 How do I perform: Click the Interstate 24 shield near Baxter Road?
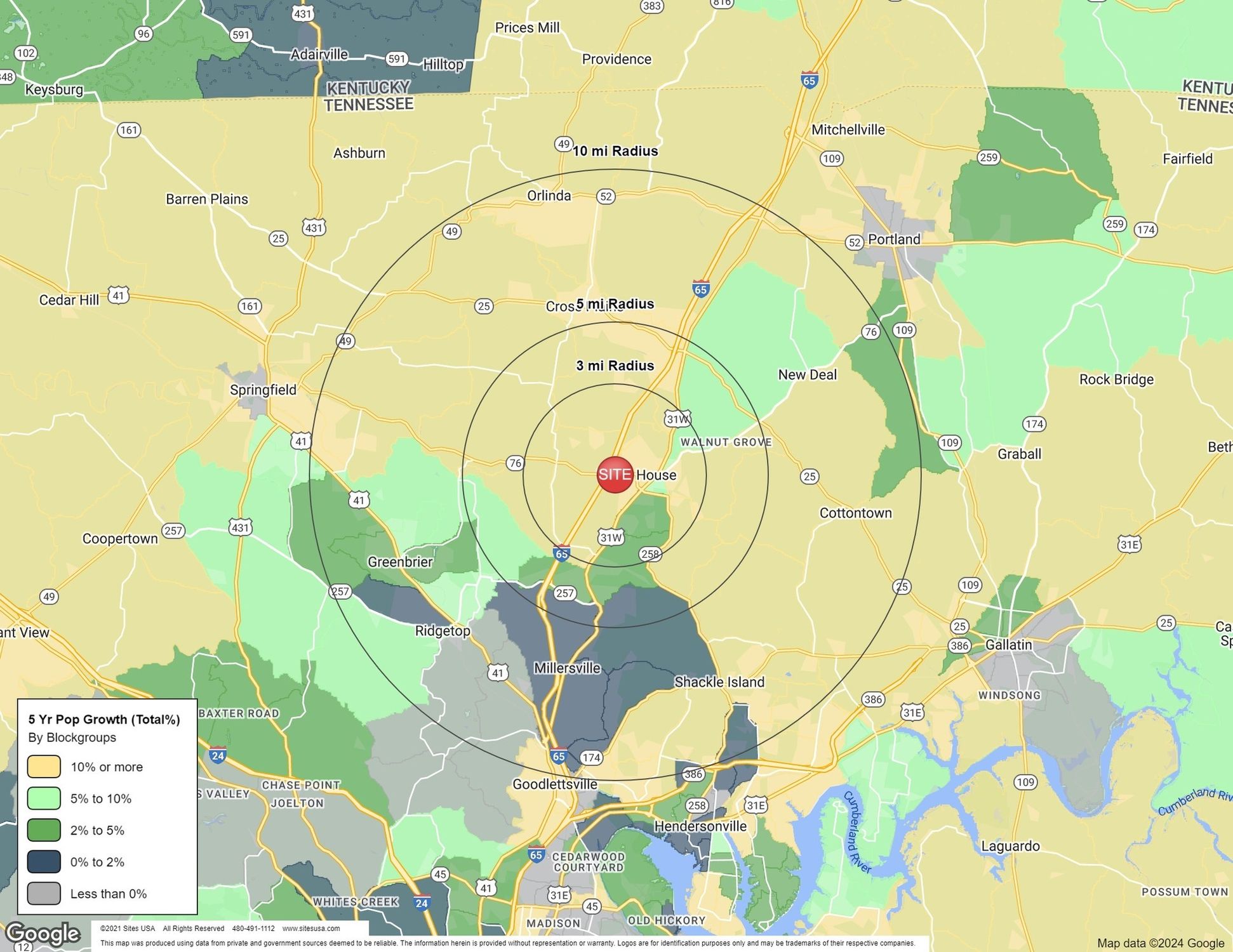coord(217,755)
